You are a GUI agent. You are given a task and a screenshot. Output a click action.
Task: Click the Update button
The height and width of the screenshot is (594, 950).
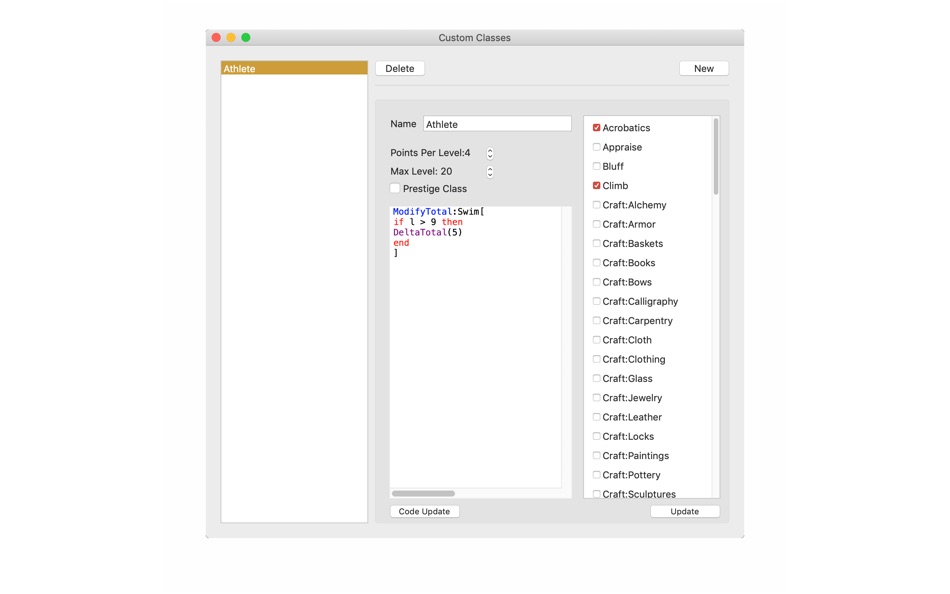click(x=685, y=512)
